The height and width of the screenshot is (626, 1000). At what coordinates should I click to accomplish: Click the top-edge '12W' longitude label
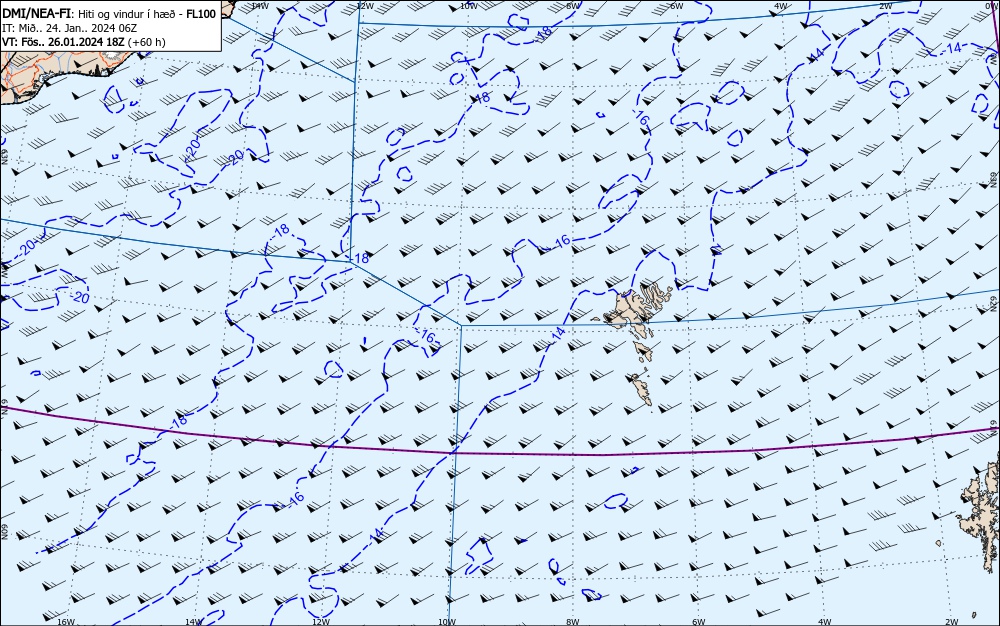pyautogui.click(x=364, y=5)
